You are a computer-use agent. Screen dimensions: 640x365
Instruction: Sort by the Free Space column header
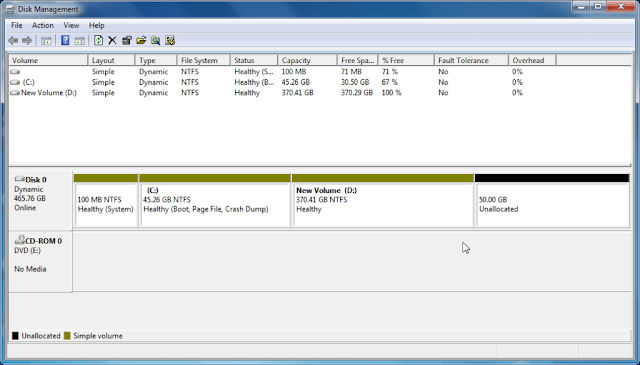pyautogui.click(x=358, y=60)
